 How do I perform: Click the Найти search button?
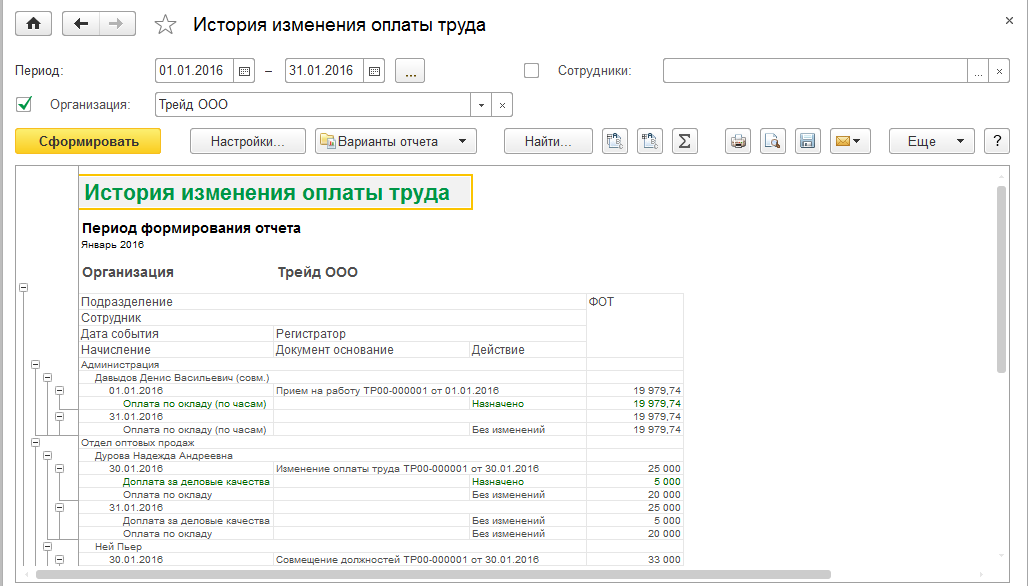coord(548,141)
